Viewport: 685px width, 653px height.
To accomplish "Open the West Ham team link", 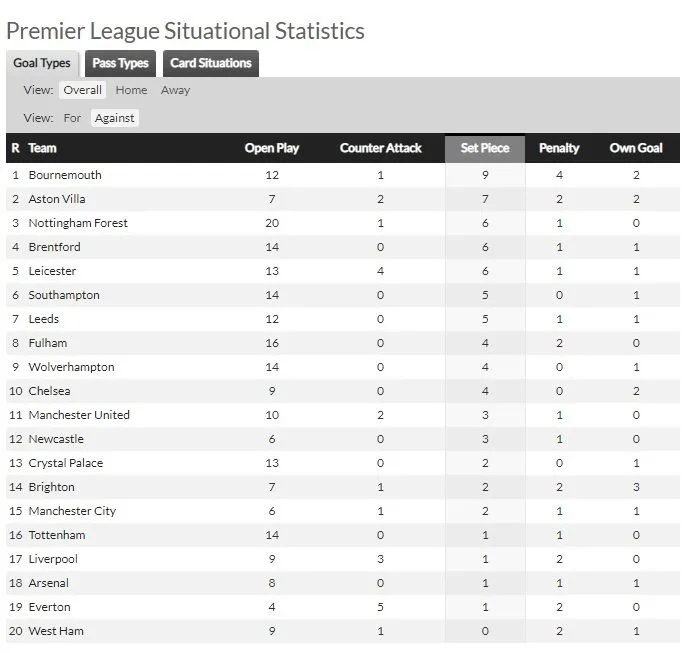I will point(56,631).
